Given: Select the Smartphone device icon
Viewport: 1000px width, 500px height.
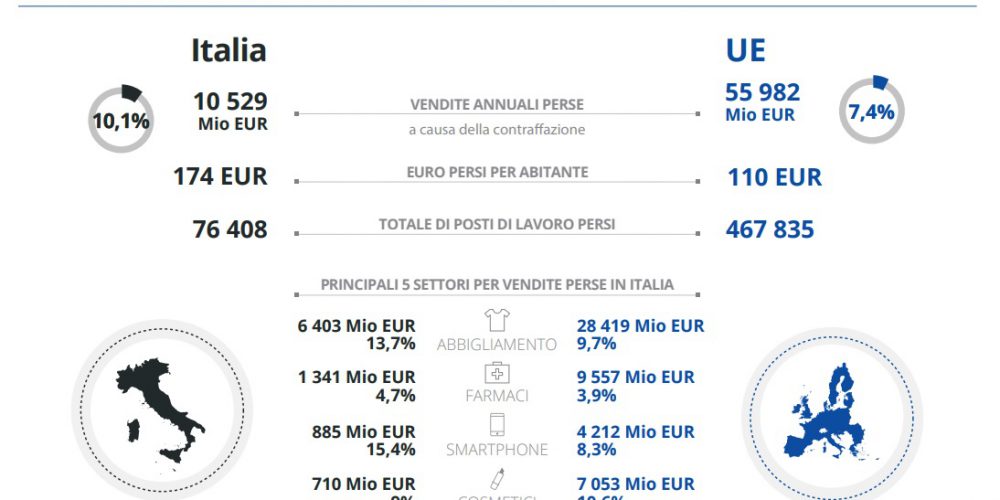Looking at the screenshot, I should click(497, 425).
